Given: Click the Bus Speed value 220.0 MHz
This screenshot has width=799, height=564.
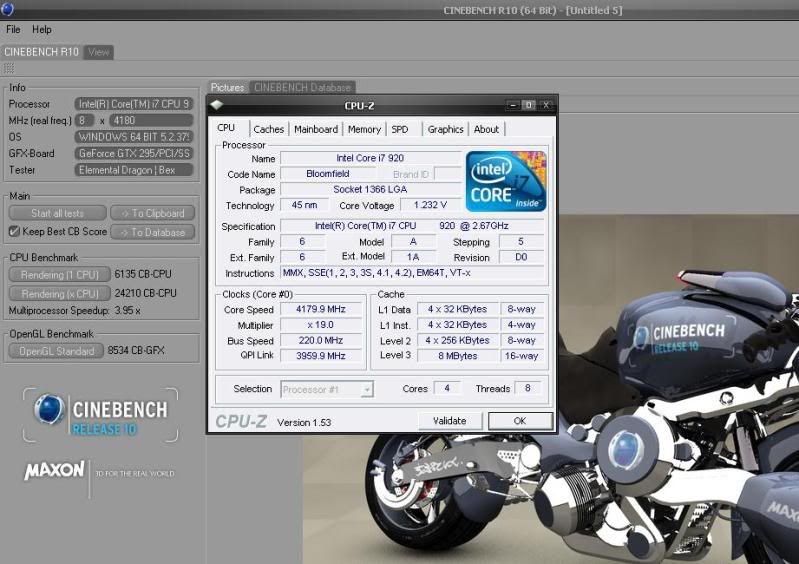Looking at the screenshot, I should pyautogui.click(x=321, y=340).
